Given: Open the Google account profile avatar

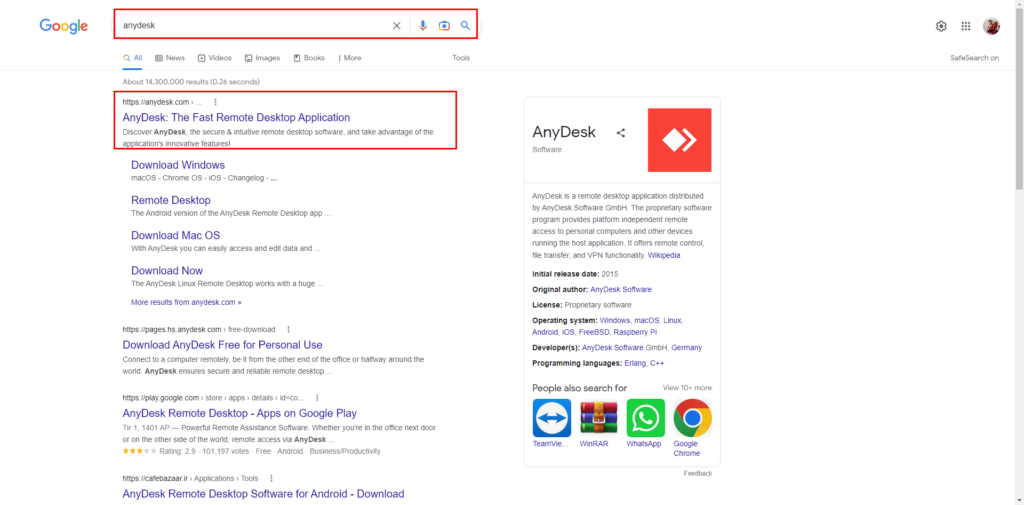Looking at the screenshot, I should click(991, 26).
